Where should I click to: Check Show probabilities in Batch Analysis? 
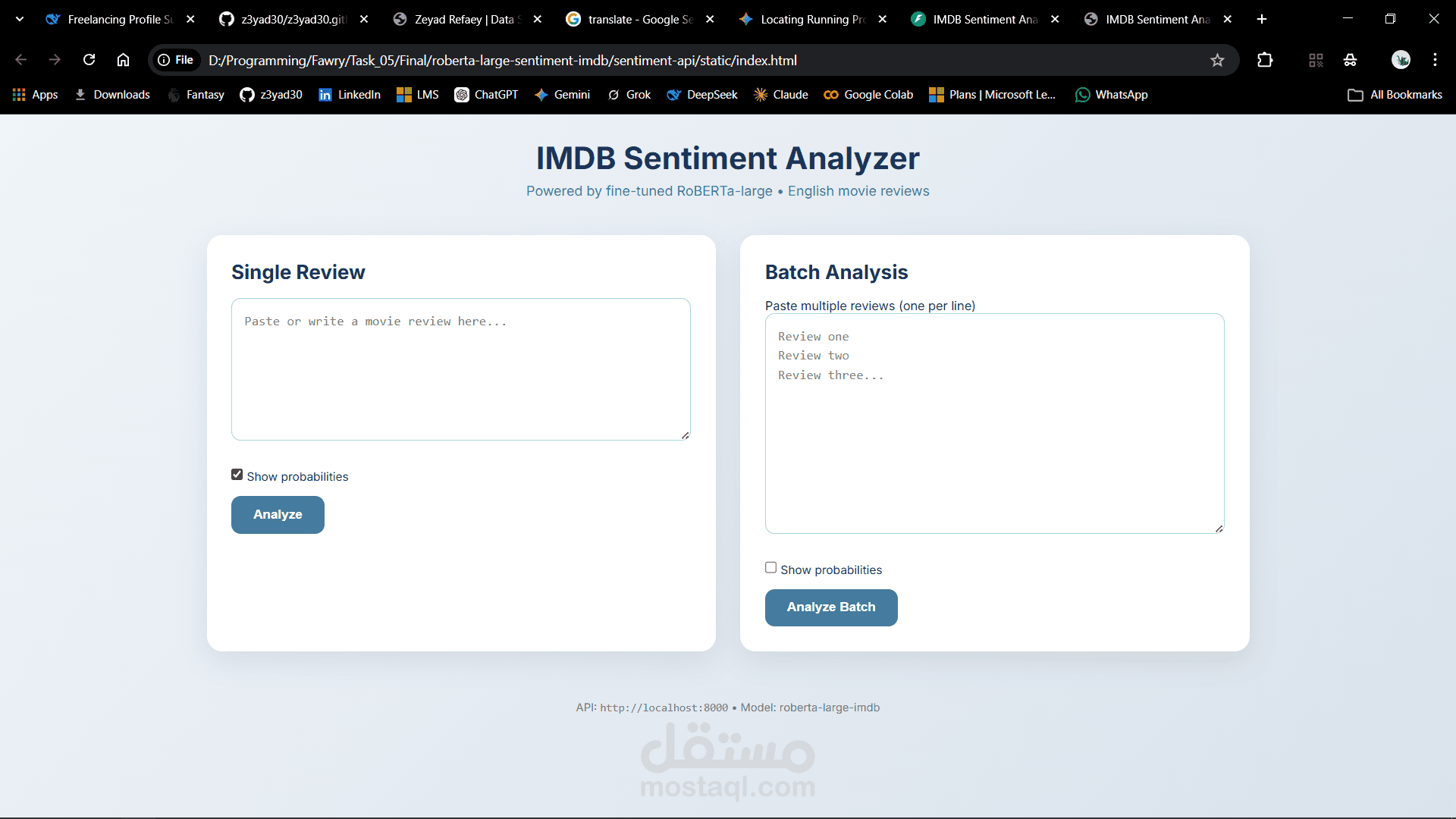(771, 568)
